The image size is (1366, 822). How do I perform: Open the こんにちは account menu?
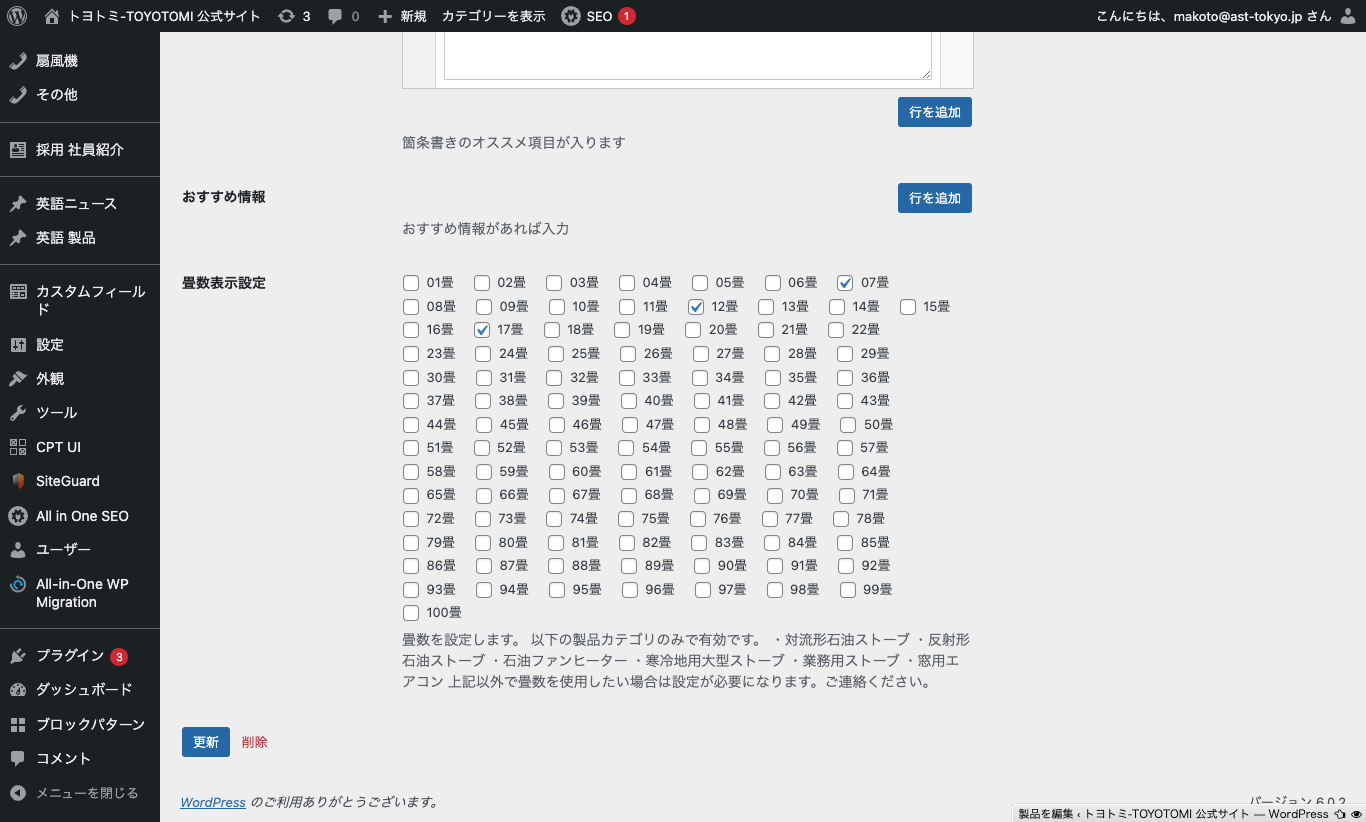click(x=1228, y=16)
